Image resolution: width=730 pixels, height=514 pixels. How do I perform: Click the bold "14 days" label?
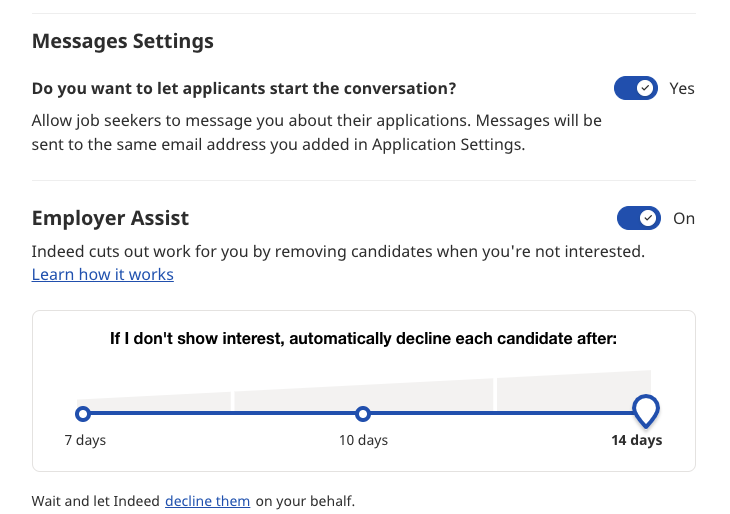(x=637, y=440)
